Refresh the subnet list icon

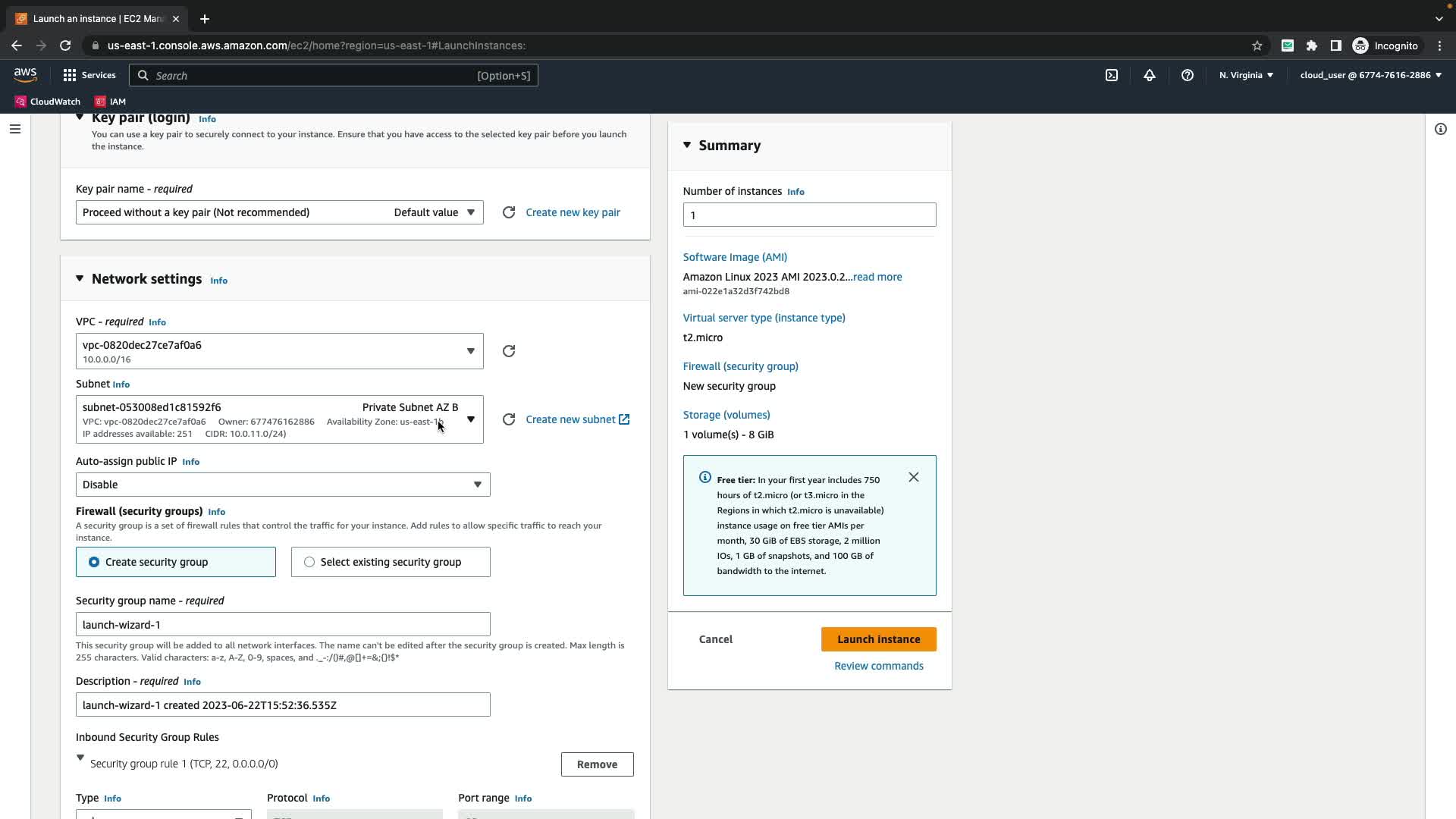[509, 419]
